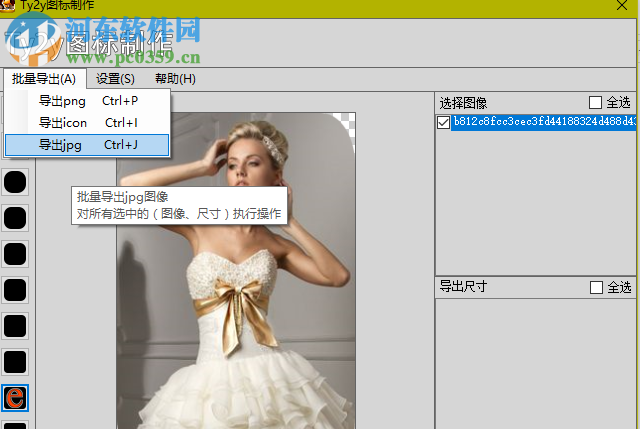640x429 pixels.
Task: Select the black icon directly above the e icon
Action: [x=15, y=362]
